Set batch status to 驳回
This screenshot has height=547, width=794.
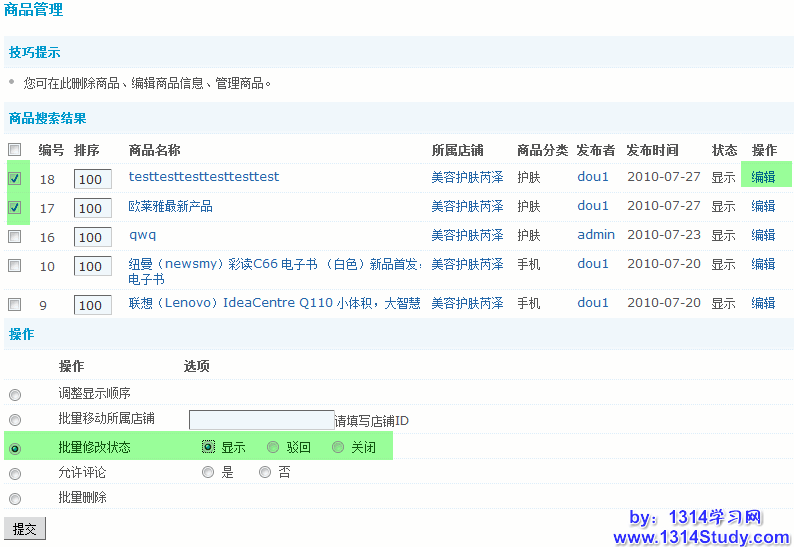point(273,447)
